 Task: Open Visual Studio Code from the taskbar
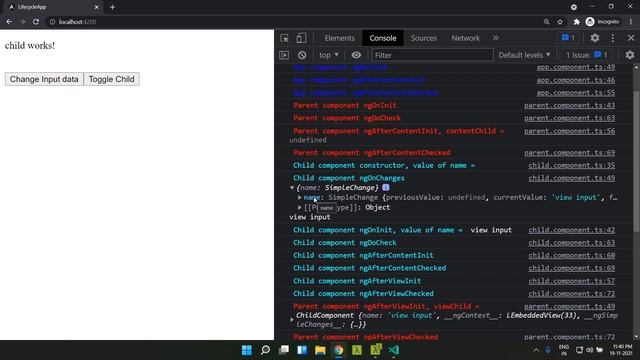(393, 350)
